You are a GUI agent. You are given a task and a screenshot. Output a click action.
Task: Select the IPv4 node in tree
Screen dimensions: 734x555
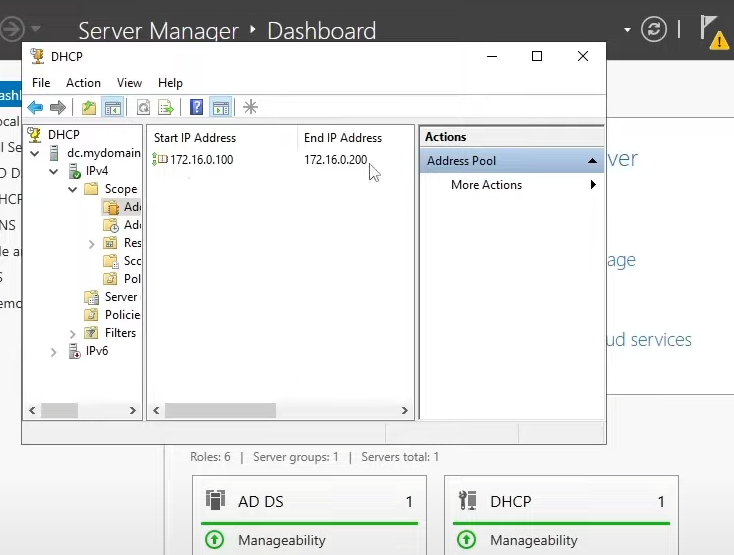96,171
